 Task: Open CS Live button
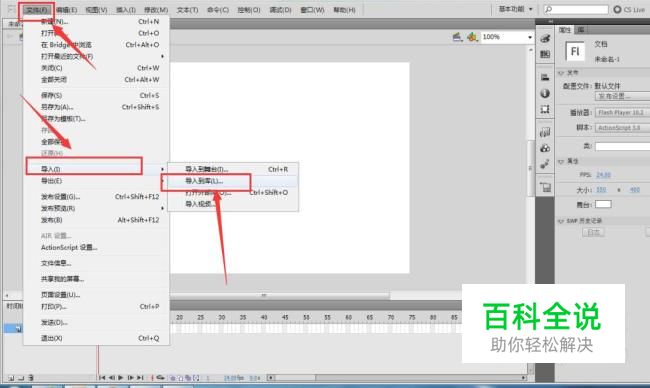(629, 9)
